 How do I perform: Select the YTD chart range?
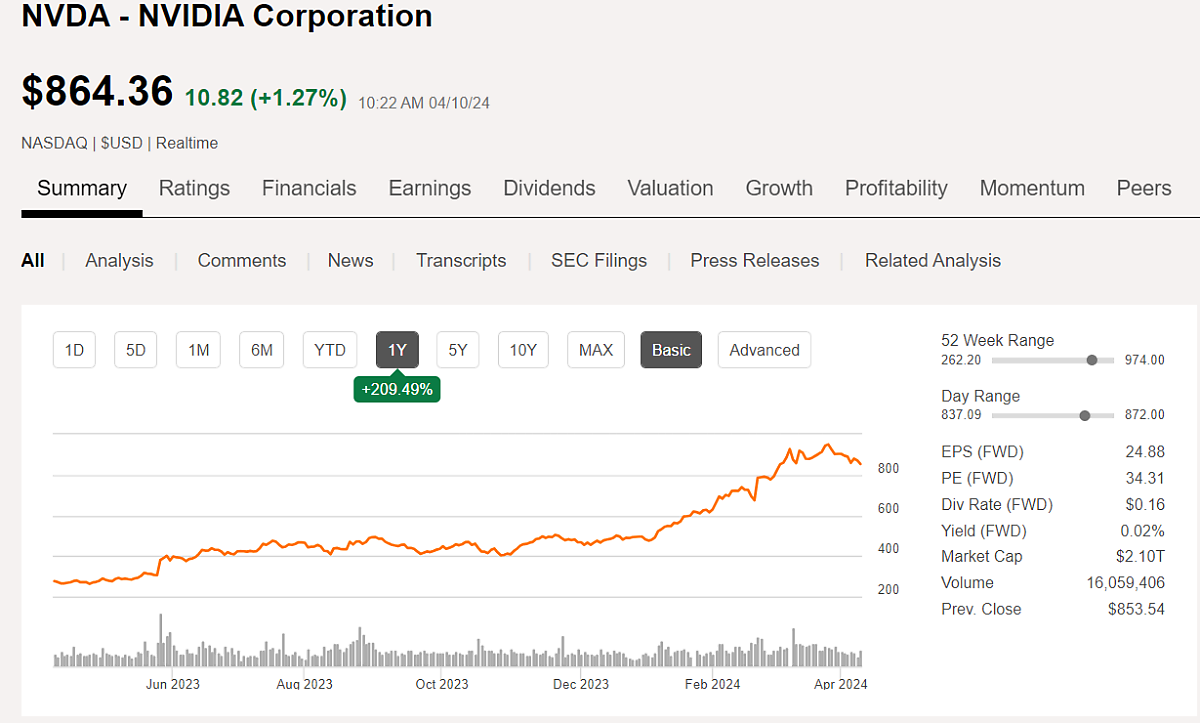(x=330, y=350)
